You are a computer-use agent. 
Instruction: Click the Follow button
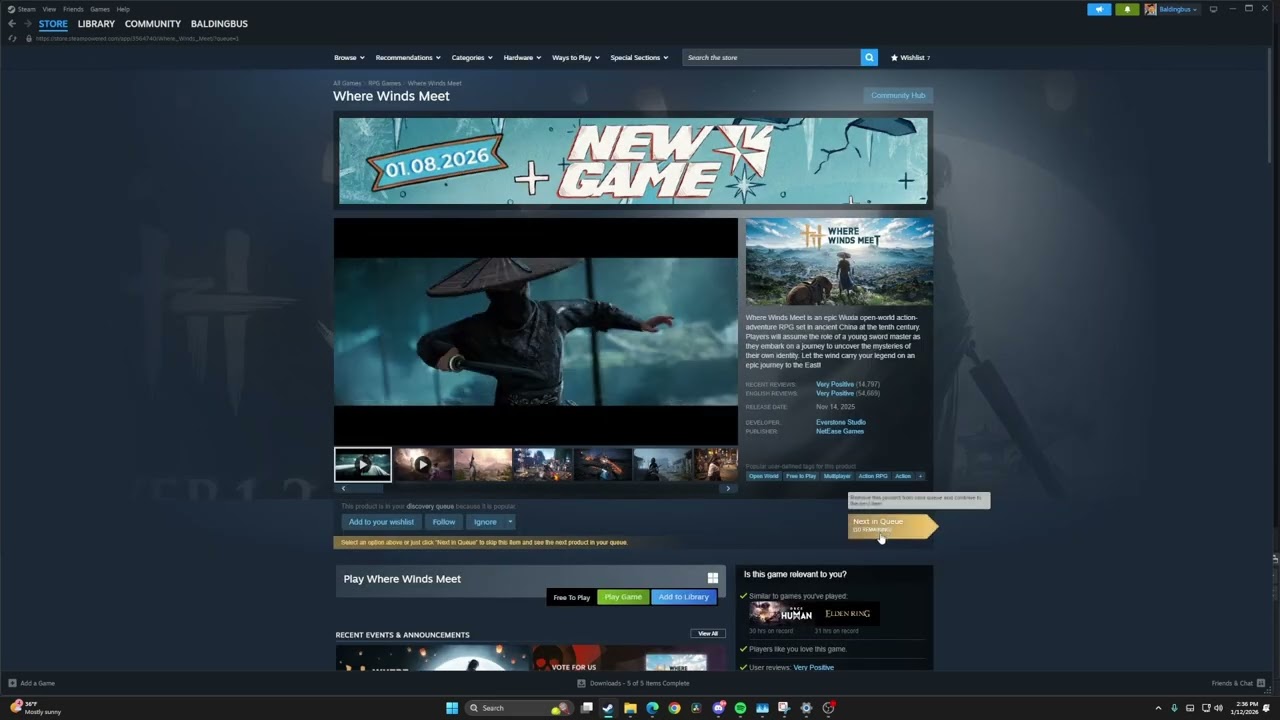[444, 521]
